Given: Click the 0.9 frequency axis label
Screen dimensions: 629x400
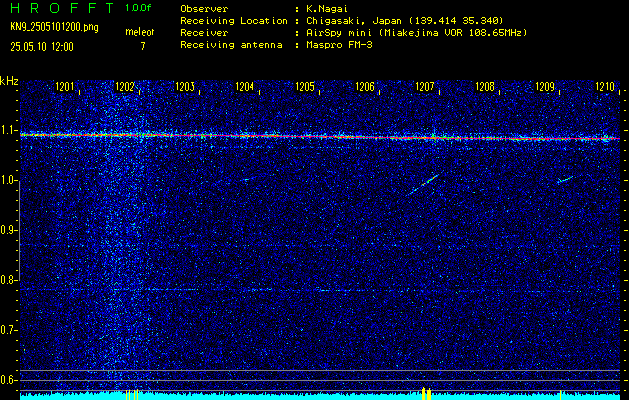Looking at the screenshot, I should (x=8, y=230).
